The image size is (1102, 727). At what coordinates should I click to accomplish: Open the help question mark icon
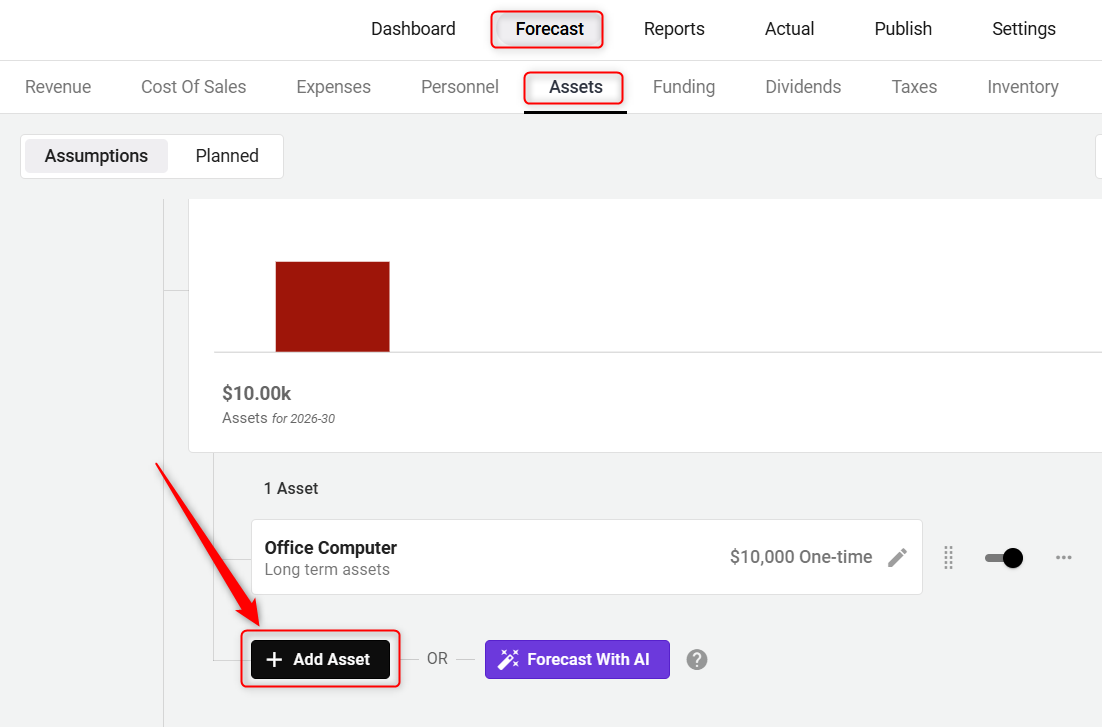click(x=696, y=660)
